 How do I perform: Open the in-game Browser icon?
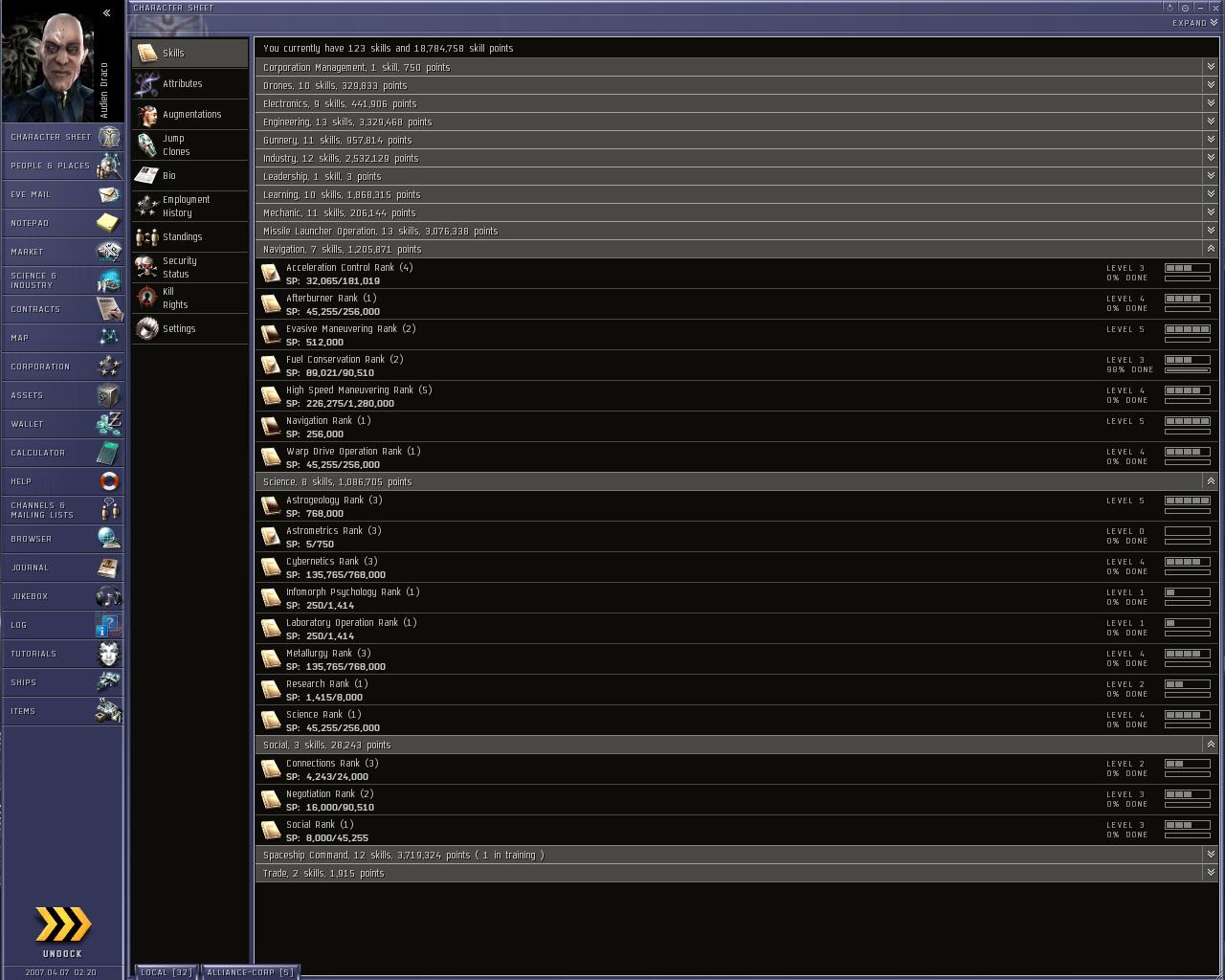point(109,539)
